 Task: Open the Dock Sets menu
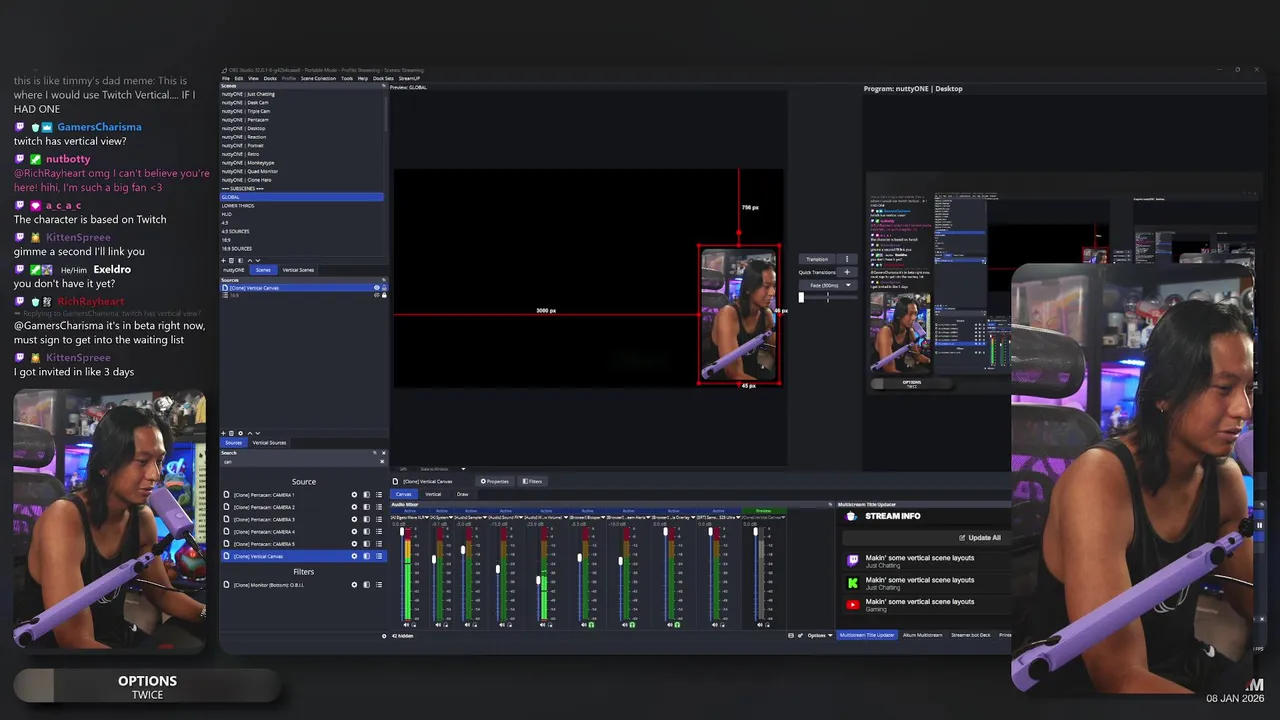[383, 78]
